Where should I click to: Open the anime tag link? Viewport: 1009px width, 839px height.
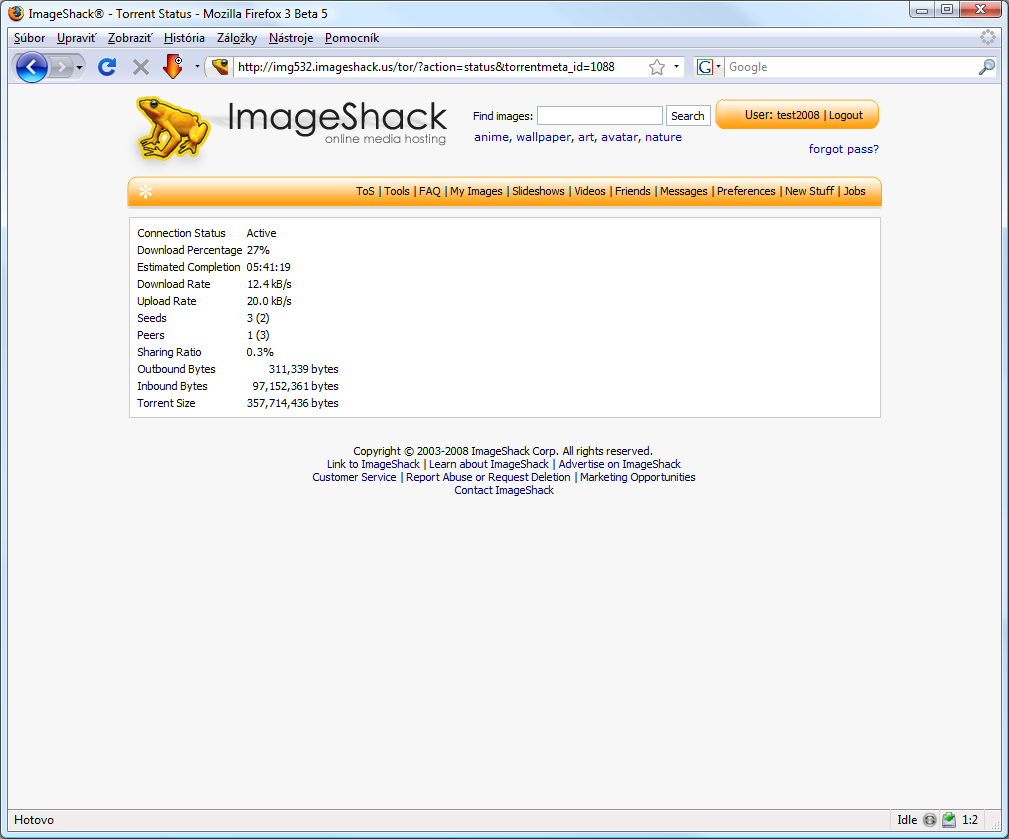point(491,137)
